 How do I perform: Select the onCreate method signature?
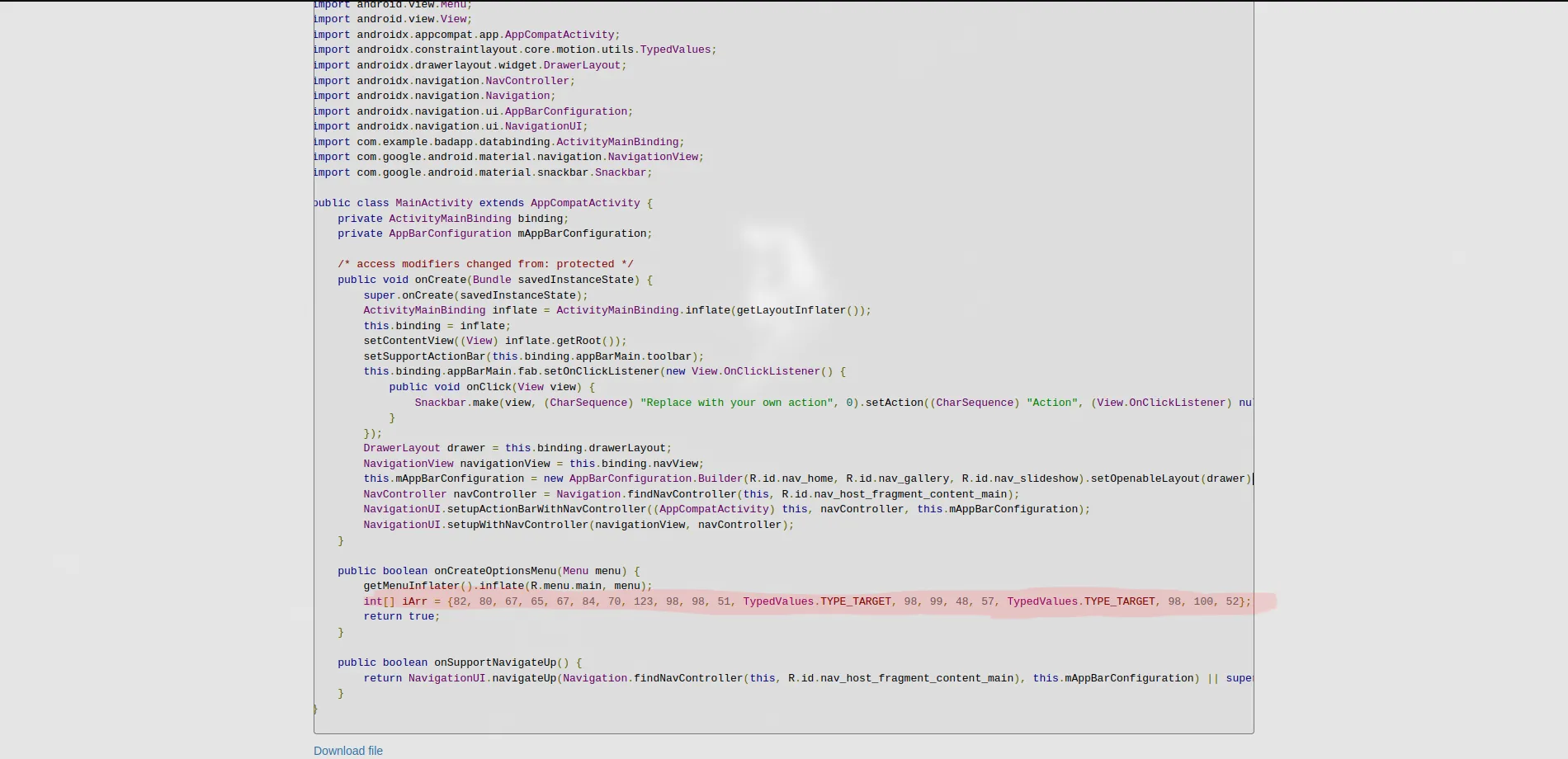coord(494,279)
